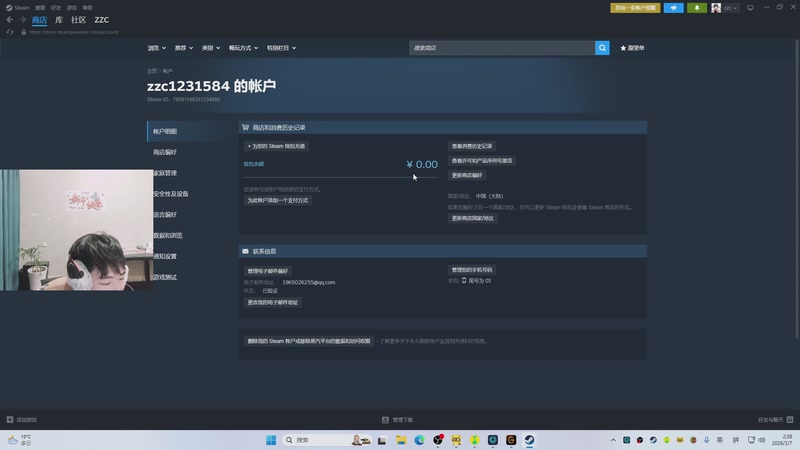
Task: Open the 查看 menu in menu bar
Action: [x=40, y=8]
